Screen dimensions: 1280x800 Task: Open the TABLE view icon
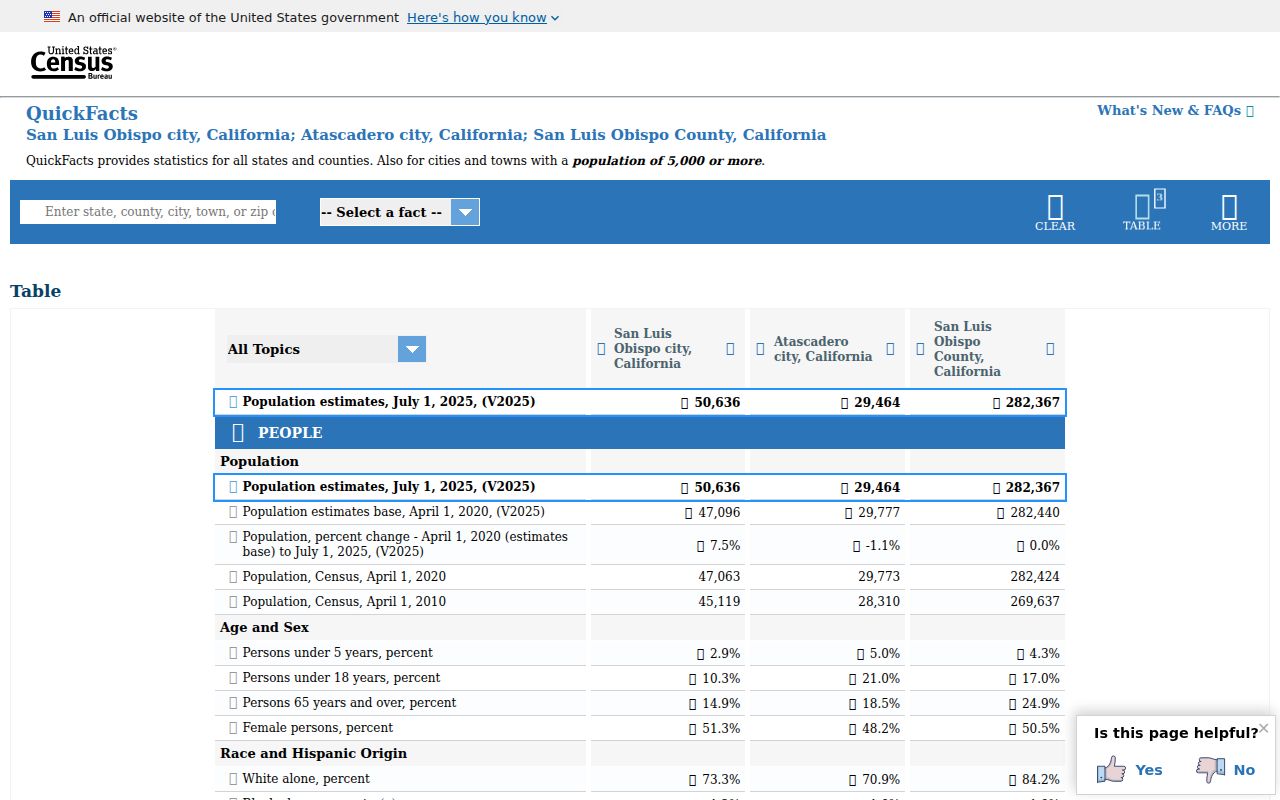click(x=1142, y=207)
